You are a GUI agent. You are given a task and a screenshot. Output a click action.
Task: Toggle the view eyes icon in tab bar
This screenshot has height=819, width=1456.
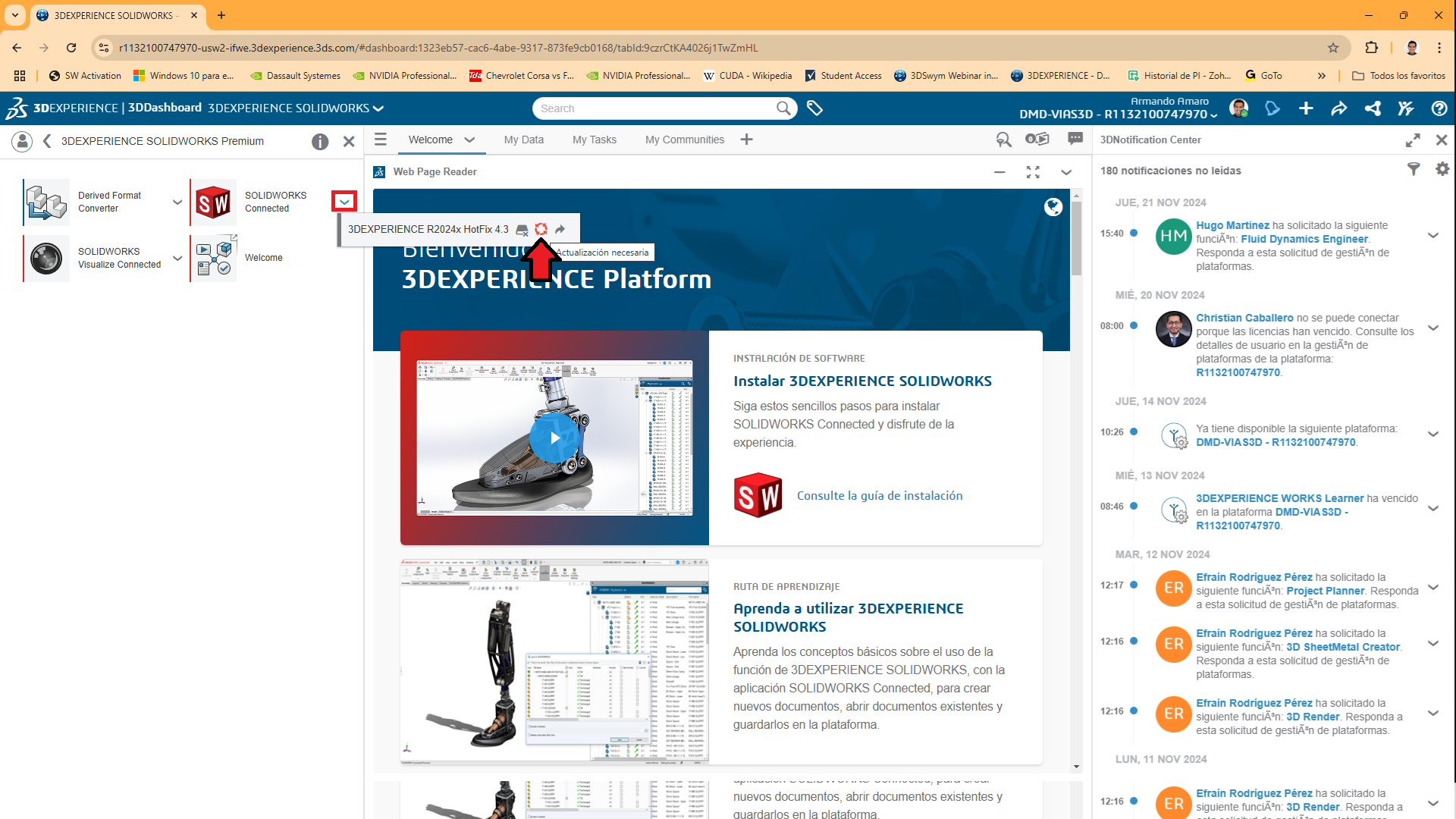1037,139
